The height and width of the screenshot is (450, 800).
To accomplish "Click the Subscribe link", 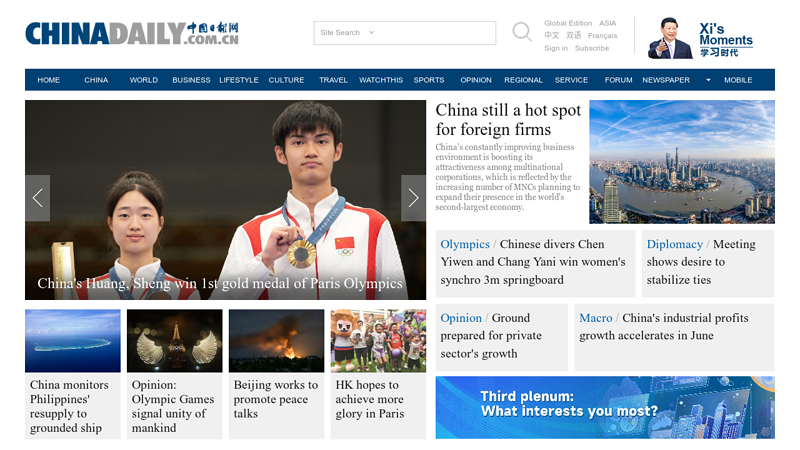I will [x=592, y=48].
